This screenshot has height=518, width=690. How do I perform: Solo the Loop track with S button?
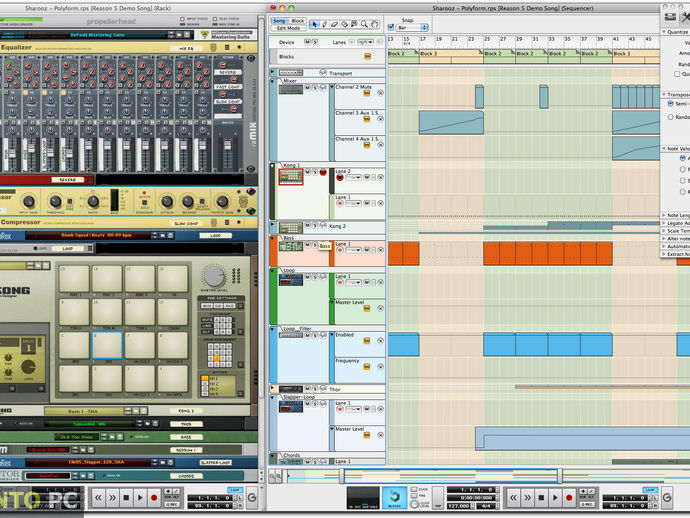tap(315, 277)
